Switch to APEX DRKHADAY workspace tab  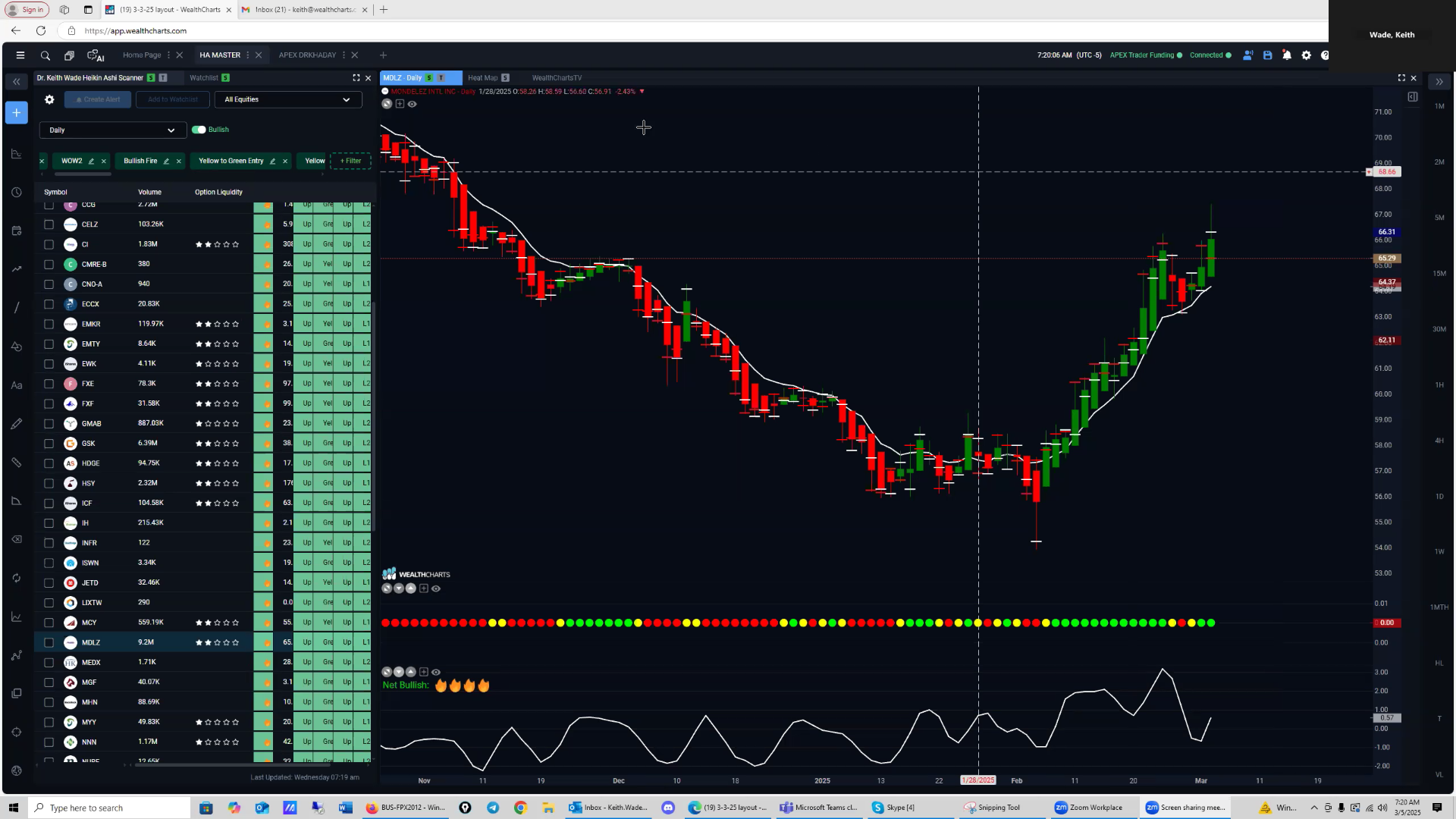307,55
